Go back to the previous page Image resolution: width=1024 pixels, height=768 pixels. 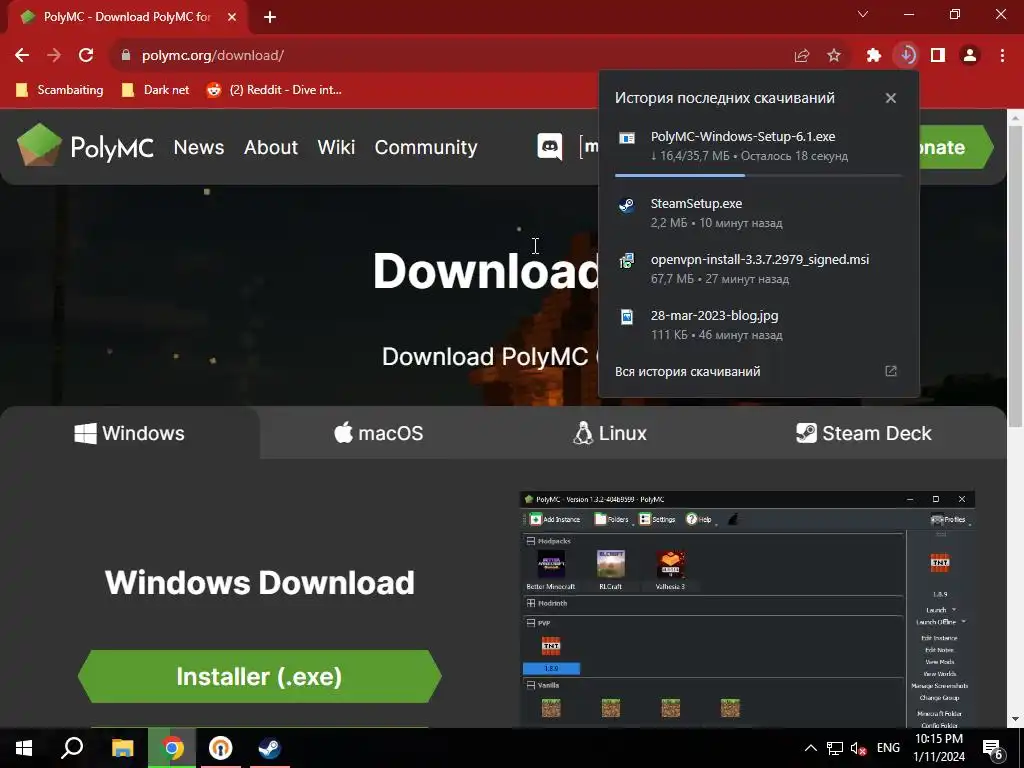coord(22,56)
